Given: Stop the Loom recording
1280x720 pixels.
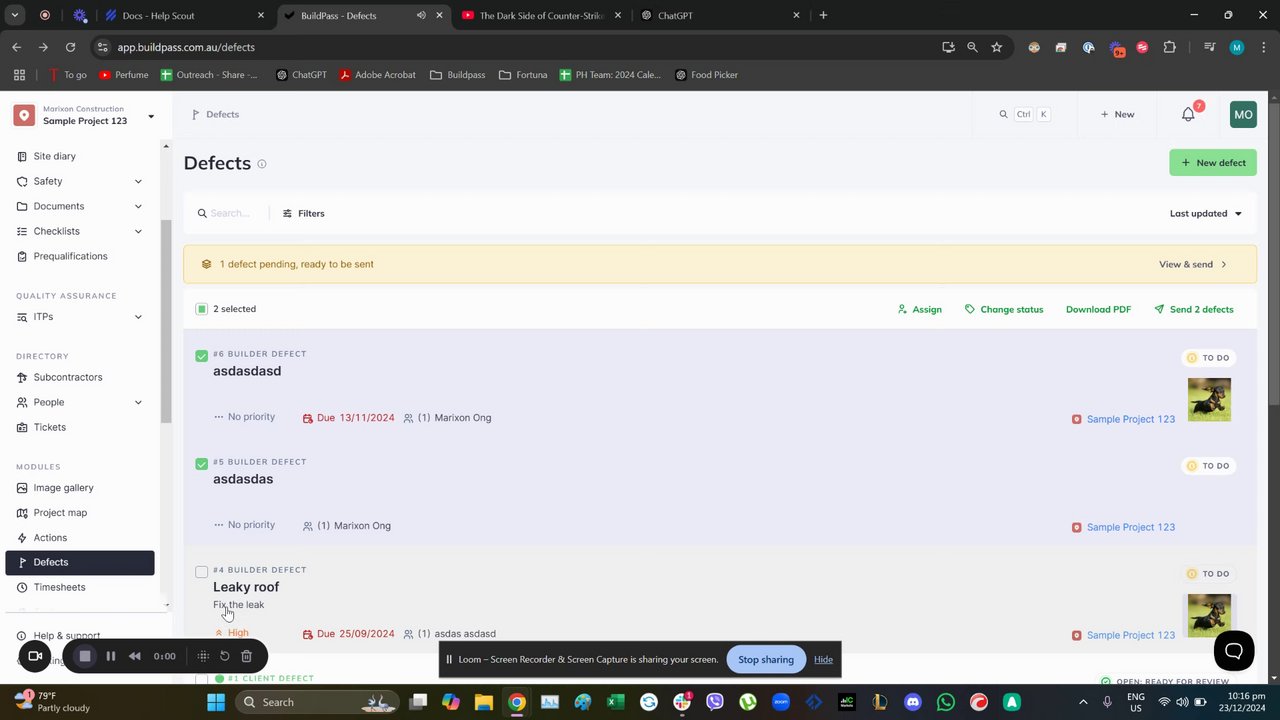Looking at the screenshot, I should point(85,656).
